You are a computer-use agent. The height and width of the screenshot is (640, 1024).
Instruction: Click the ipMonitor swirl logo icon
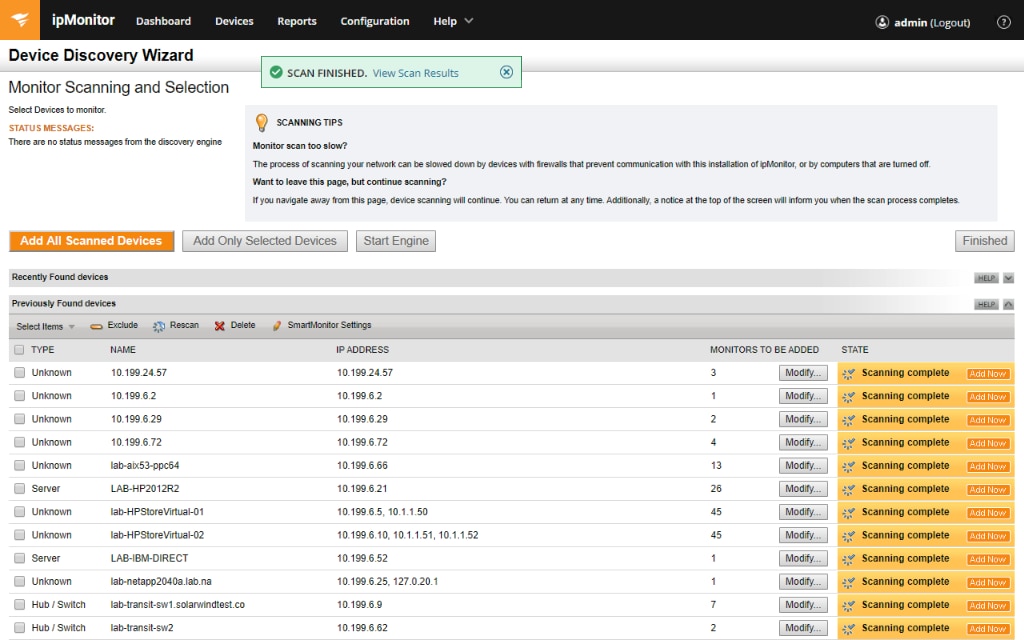19,19
